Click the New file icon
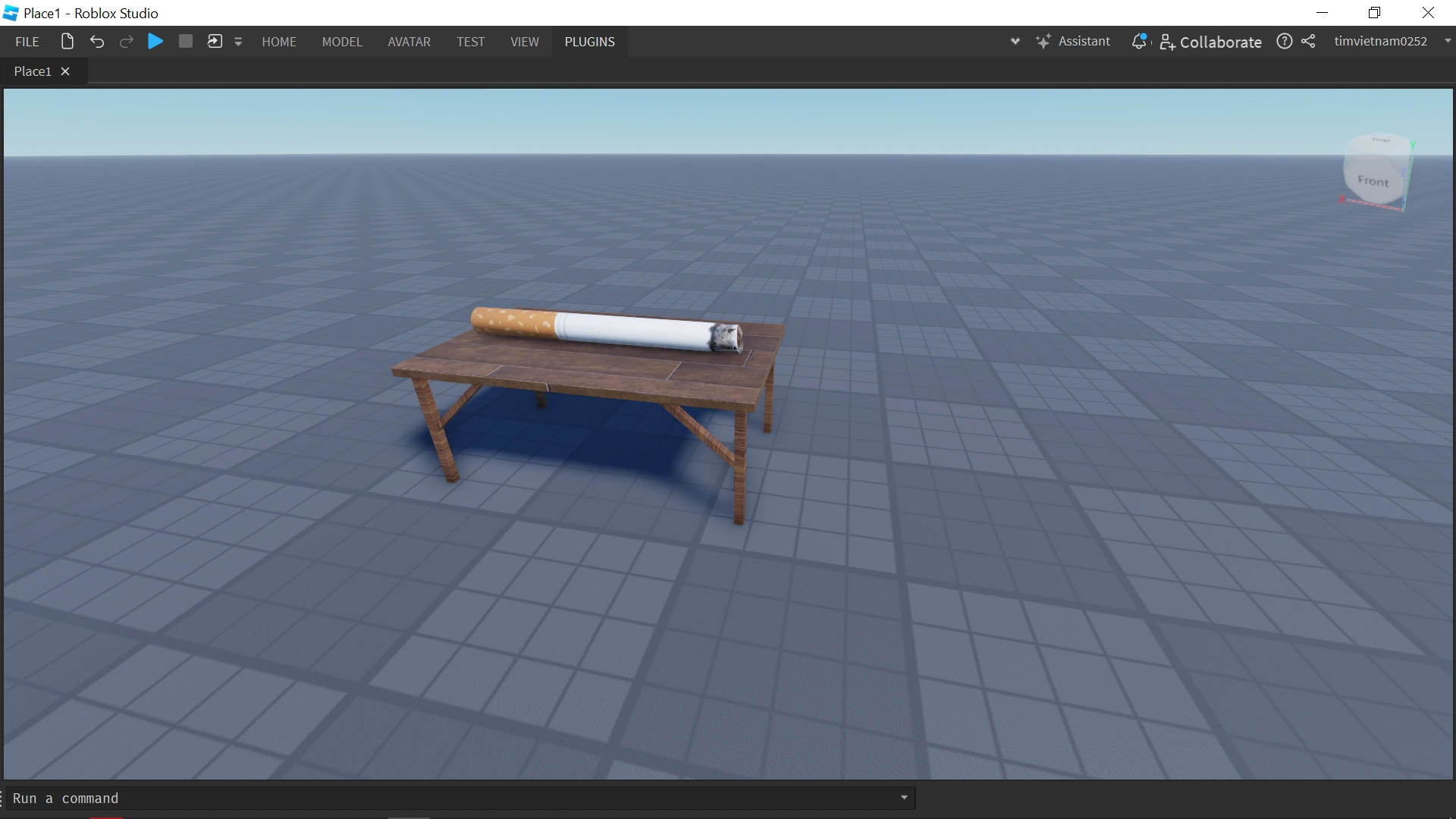The image size is (1456, 819). 67,42
